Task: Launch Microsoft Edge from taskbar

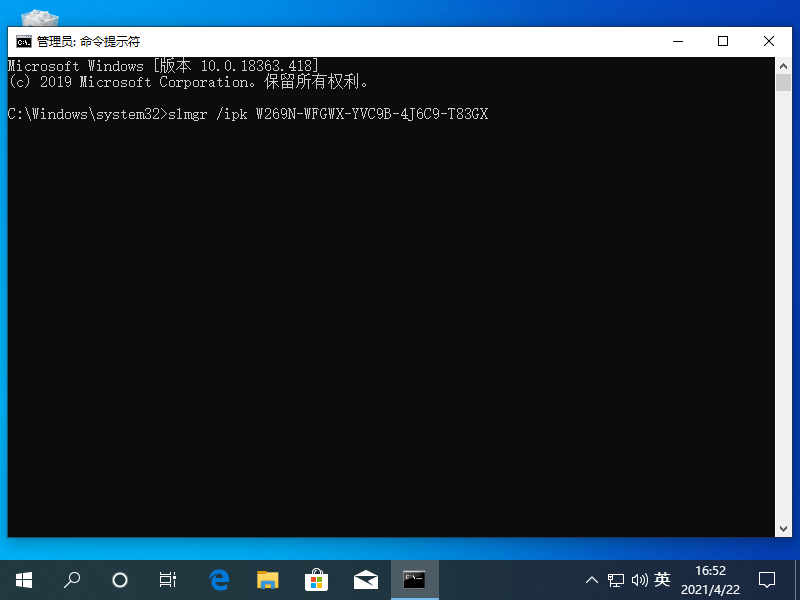Action: click(x=219, y=579)
